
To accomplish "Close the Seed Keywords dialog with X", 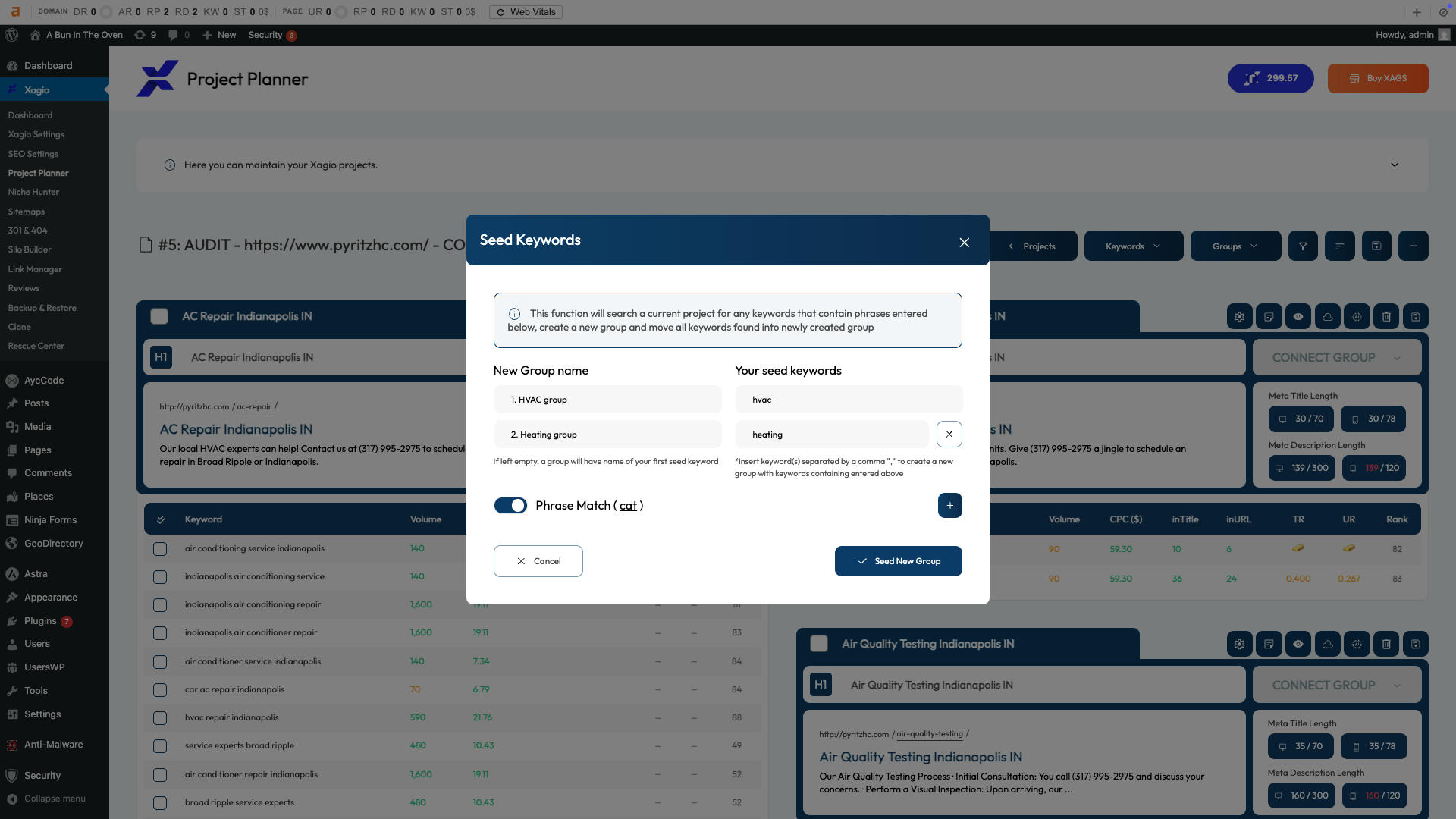I will [x=964, y=243].
